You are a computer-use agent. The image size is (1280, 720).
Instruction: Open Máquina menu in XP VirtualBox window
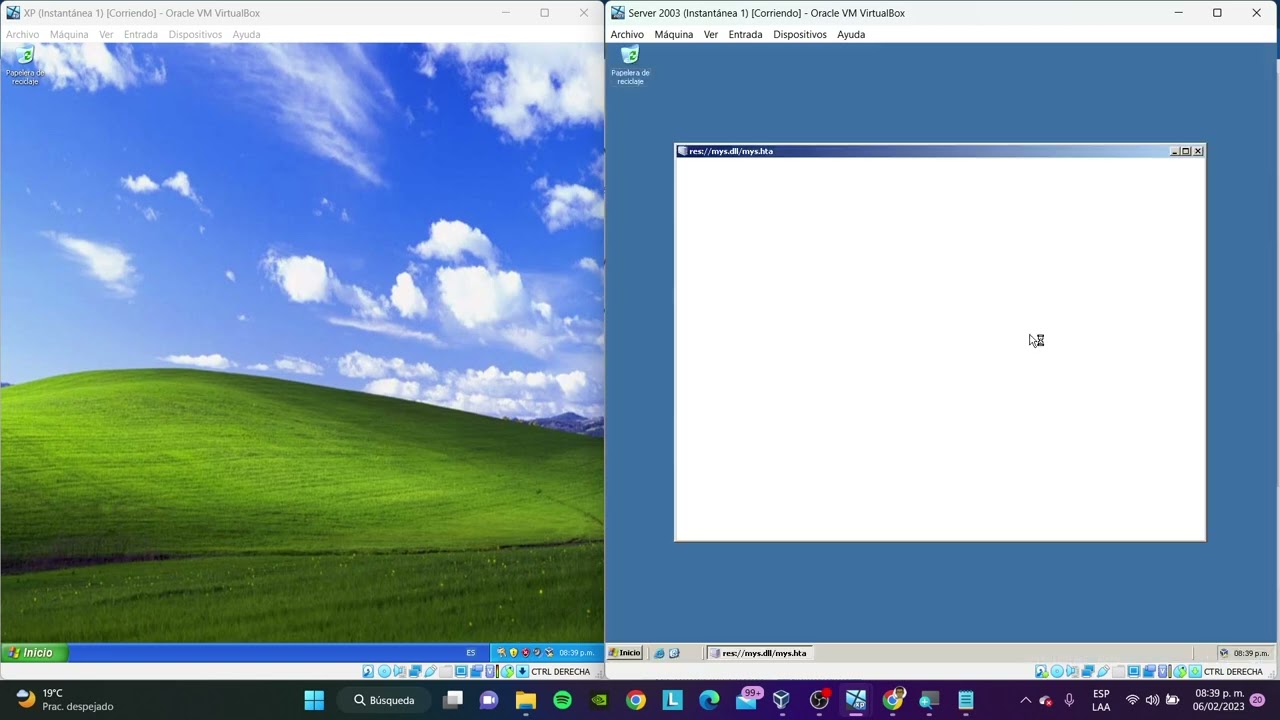tap(69, 34)
